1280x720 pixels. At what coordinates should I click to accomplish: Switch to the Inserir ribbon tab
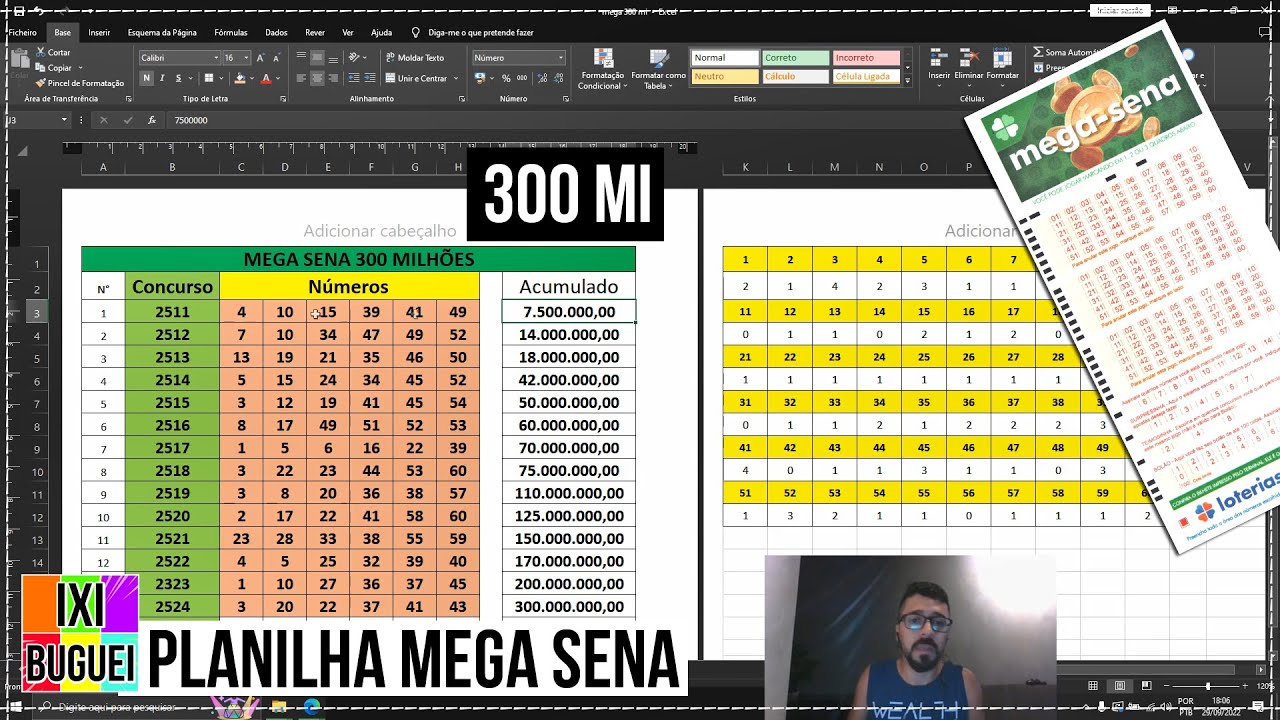(x=99, y=32)
